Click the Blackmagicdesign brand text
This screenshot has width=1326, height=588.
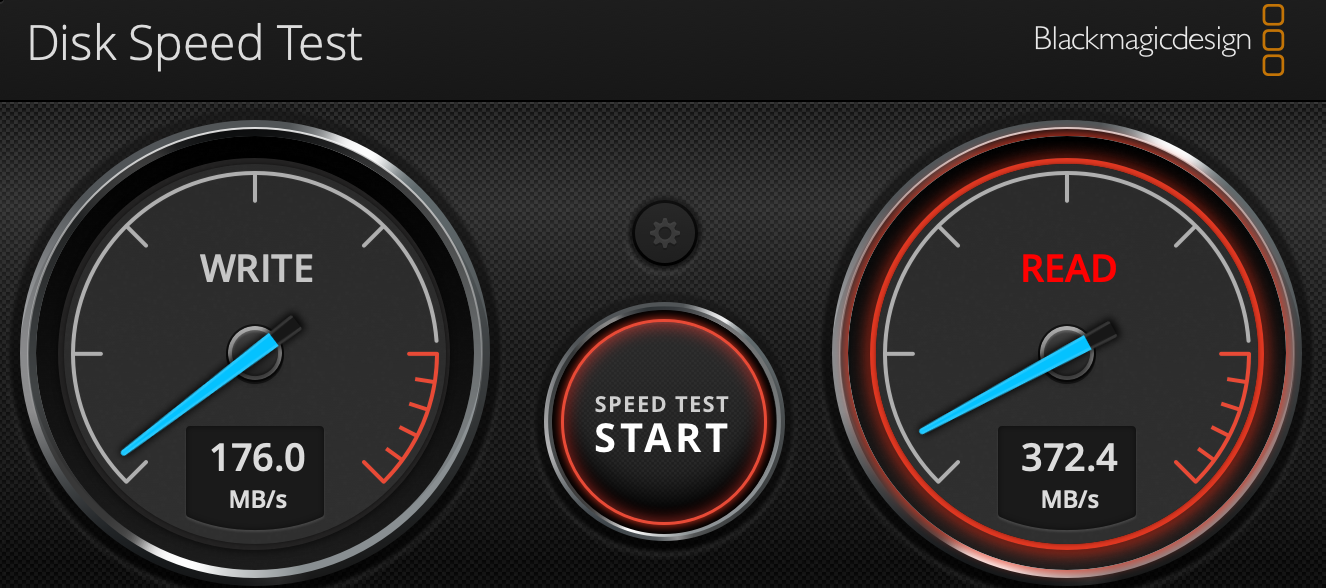(1142, 40)
